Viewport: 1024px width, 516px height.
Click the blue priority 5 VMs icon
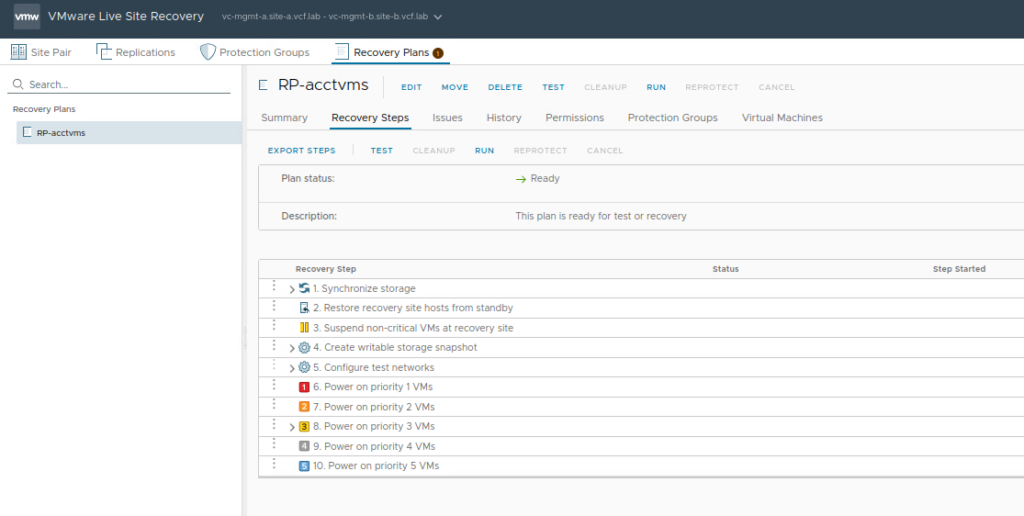click(304, 466)
